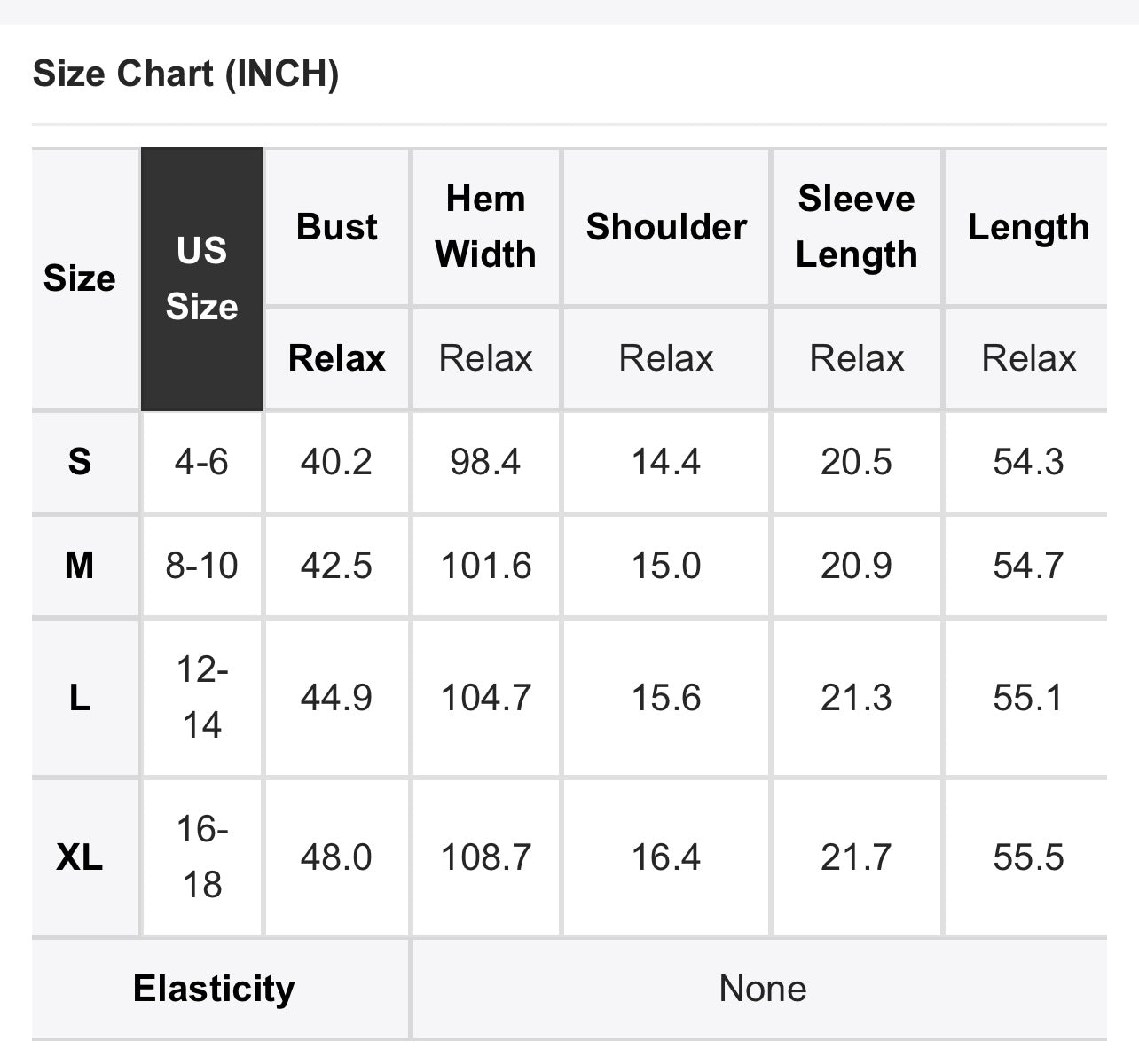The width and height of the screenshot is (1139, 1064).
Task: Click the 101.6 hem width value
Action: [x=486, y=566]
